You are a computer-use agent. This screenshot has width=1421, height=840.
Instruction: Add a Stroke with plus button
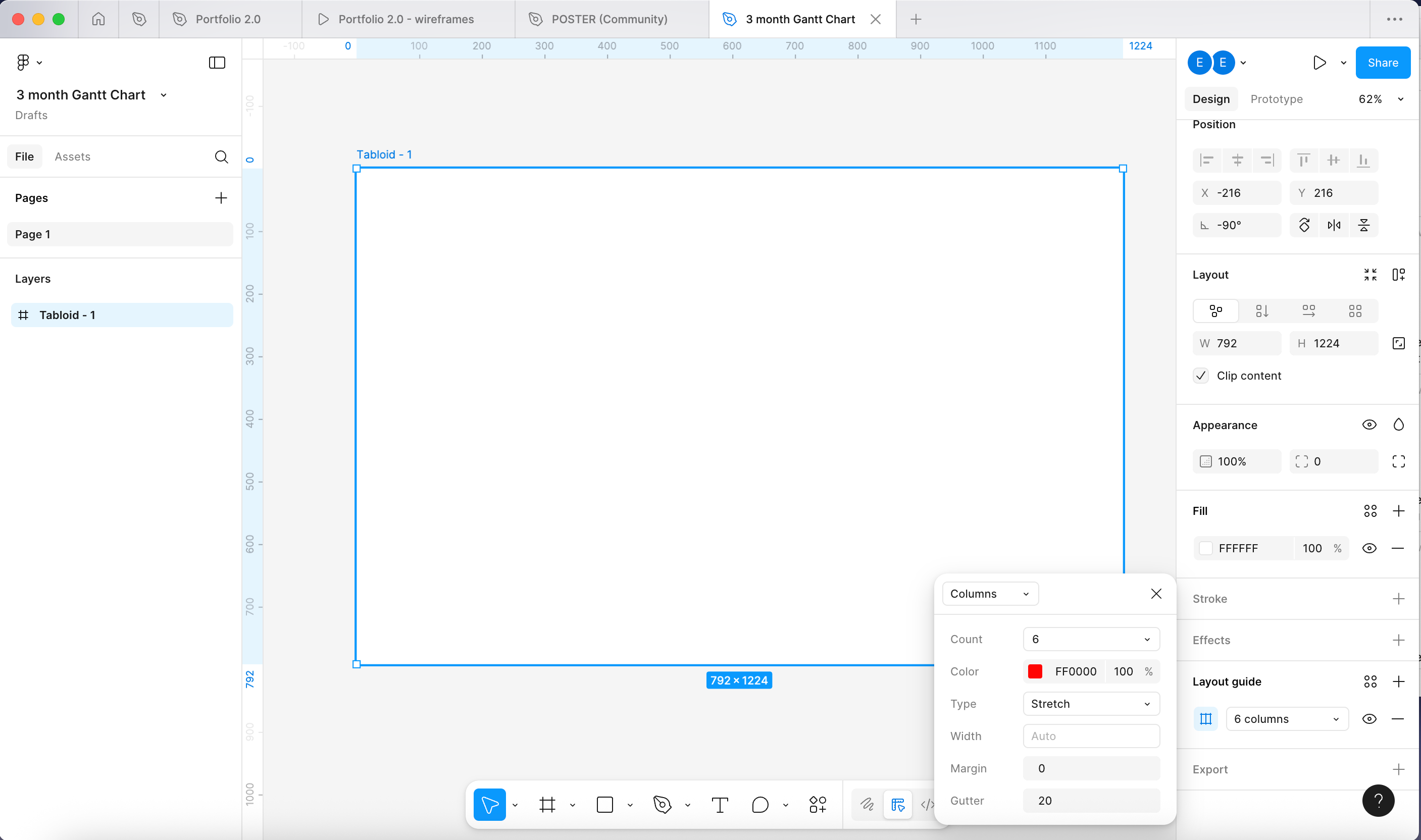click(1398, 599)
